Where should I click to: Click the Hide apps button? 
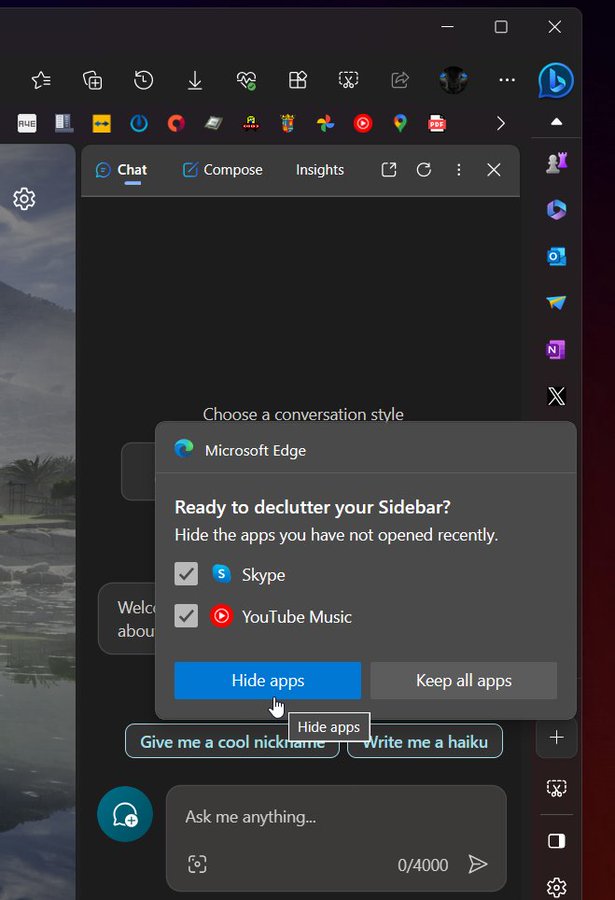click(267, 680)
